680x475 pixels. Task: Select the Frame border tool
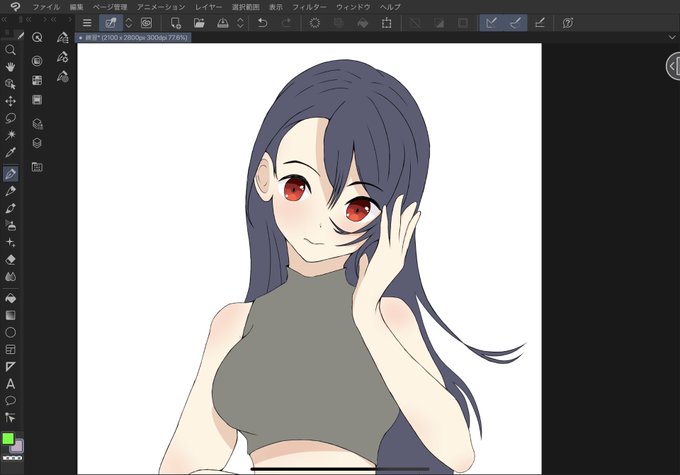click(x=10, y=350)
